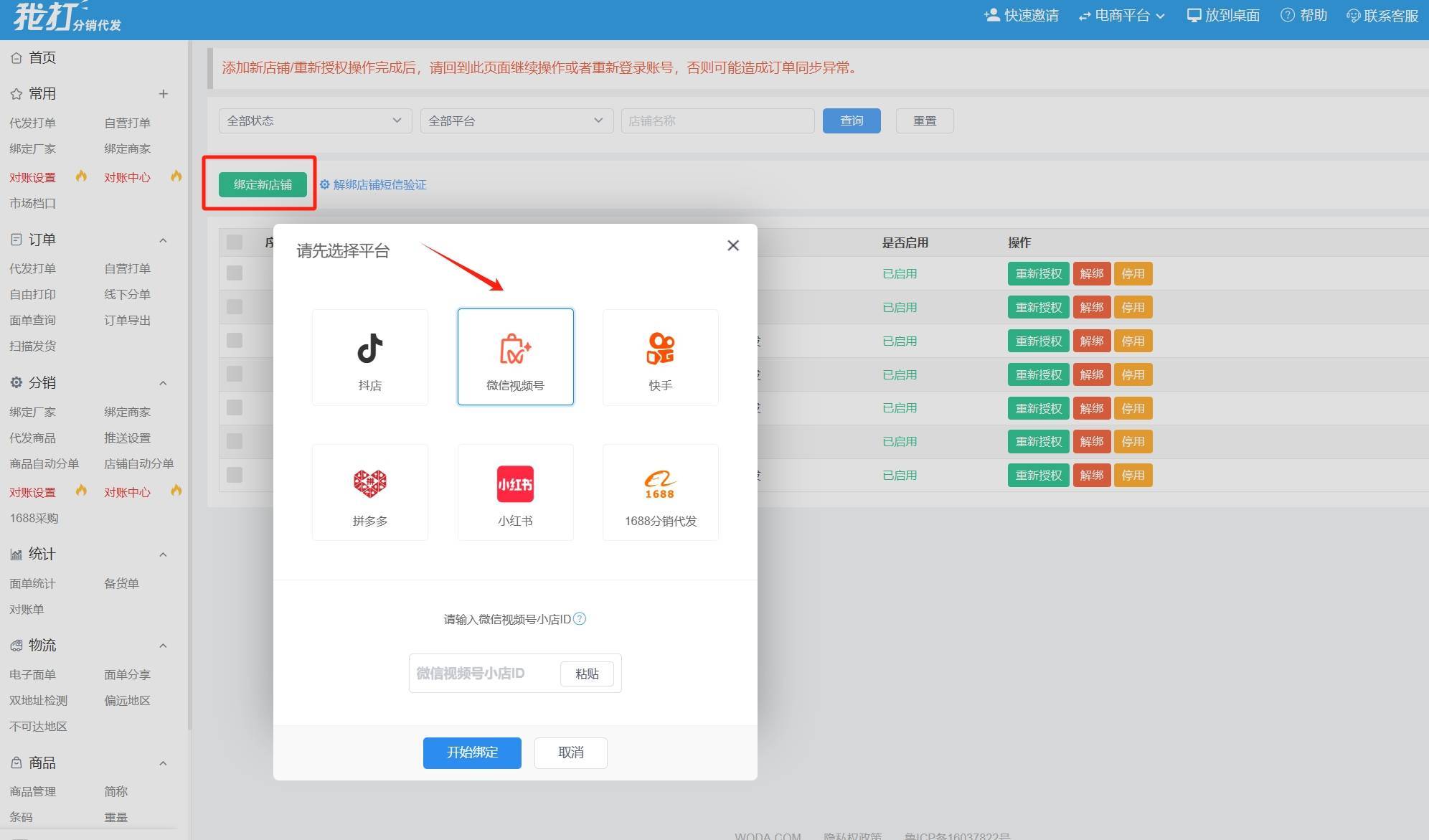Screen dimensions: 1429x840
Task: Check the fifth store row checkbox
Action: coord(235,407)
